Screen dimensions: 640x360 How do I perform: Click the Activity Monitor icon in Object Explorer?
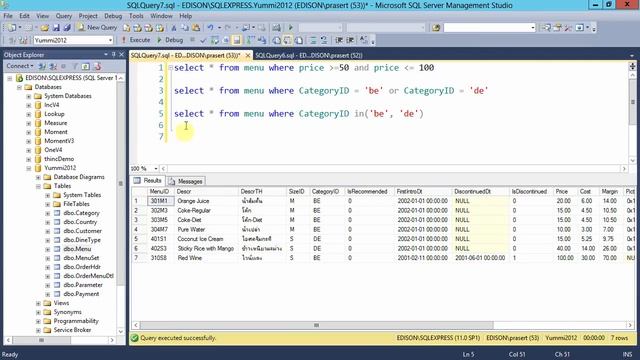tap(97, 66)
